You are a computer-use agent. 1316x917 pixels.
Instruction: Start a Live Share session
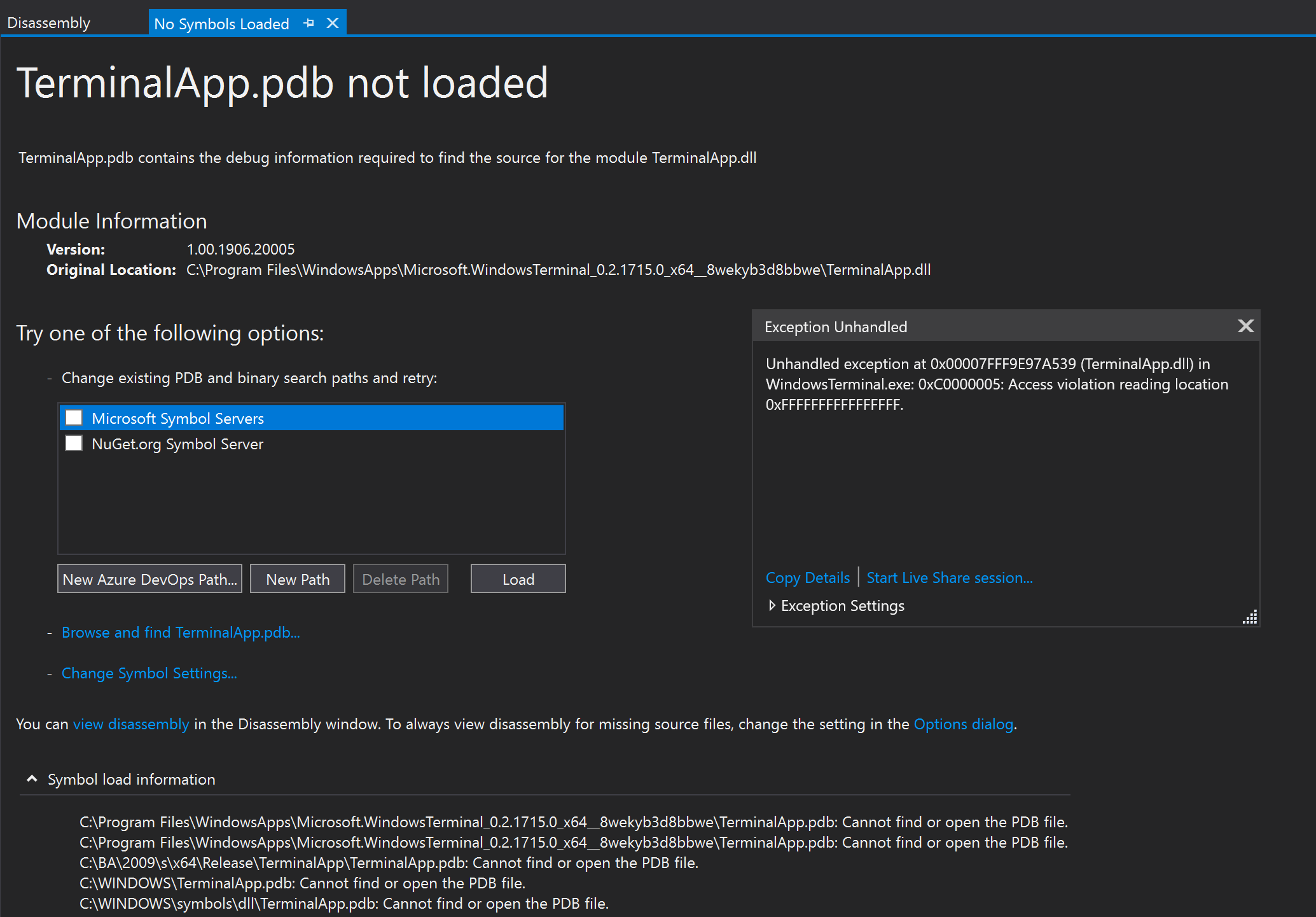coord(949,578)
